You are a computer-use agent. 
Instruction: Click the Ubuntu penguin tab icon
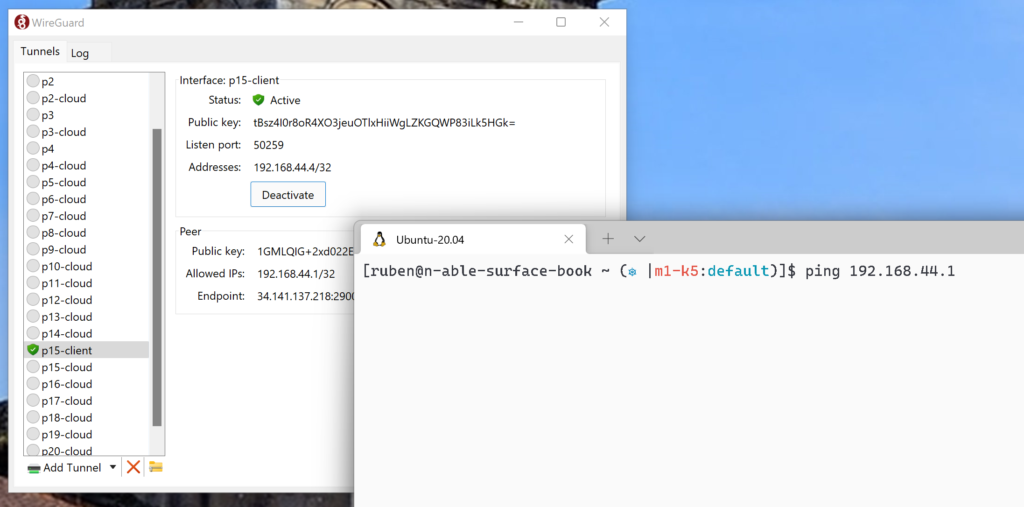pyautogui.click(x=380, y=240)
